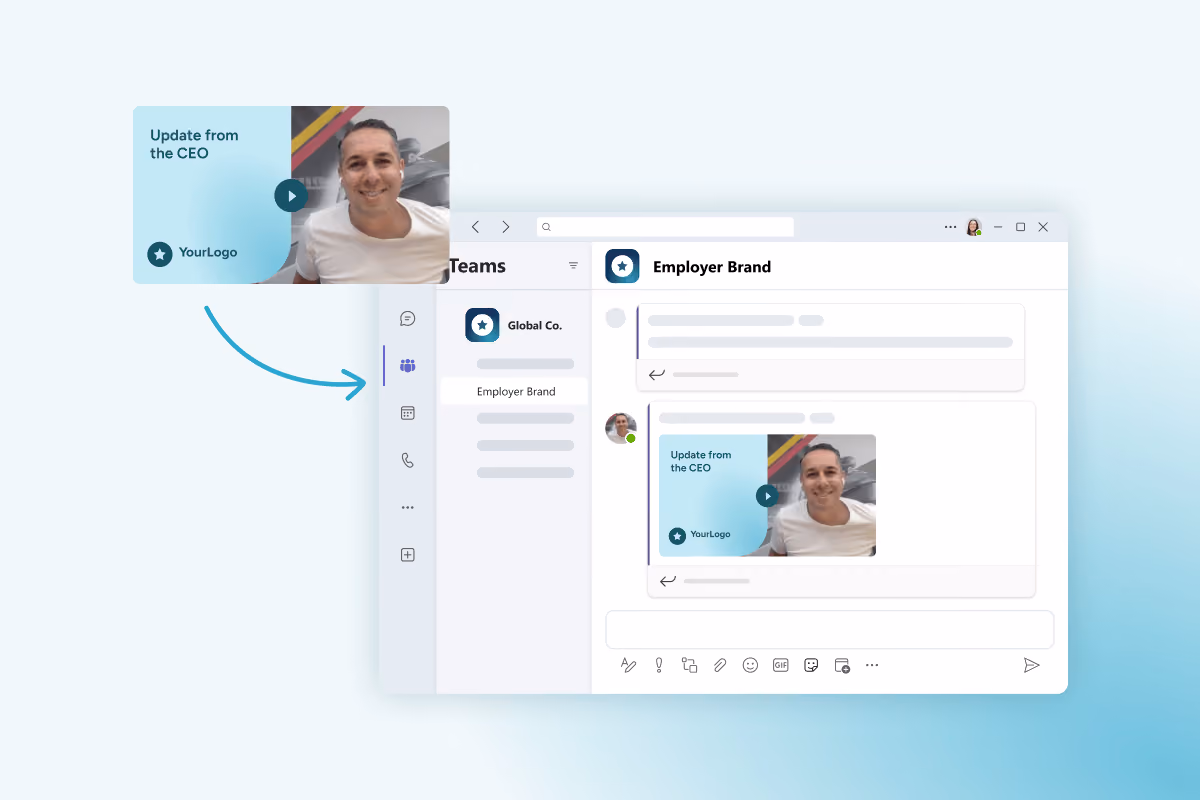Go forward with the right arrow
Image resolution: width=1200 pixels, height=800 pixels.
click(505, 227)
